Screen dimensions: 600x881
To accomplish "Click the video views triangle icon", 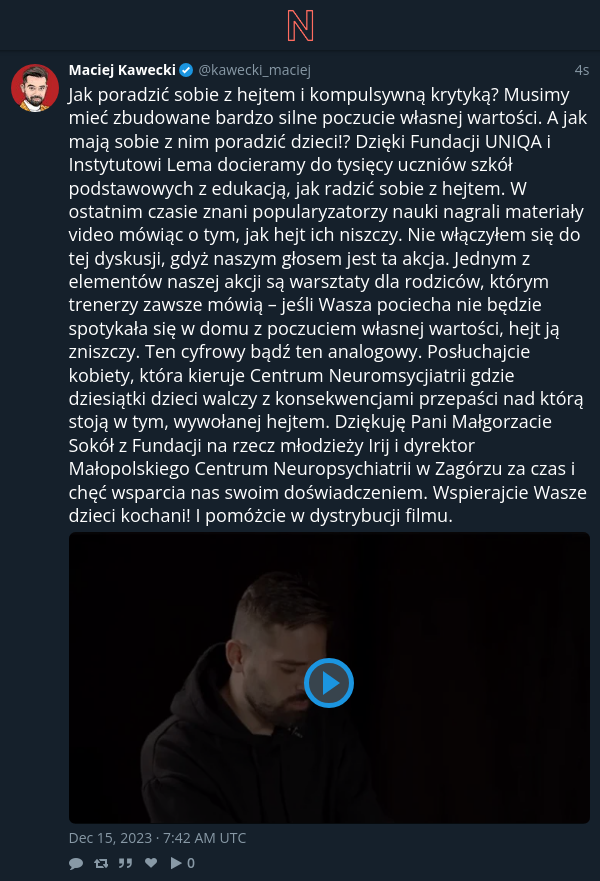I will tap(176, 862).
